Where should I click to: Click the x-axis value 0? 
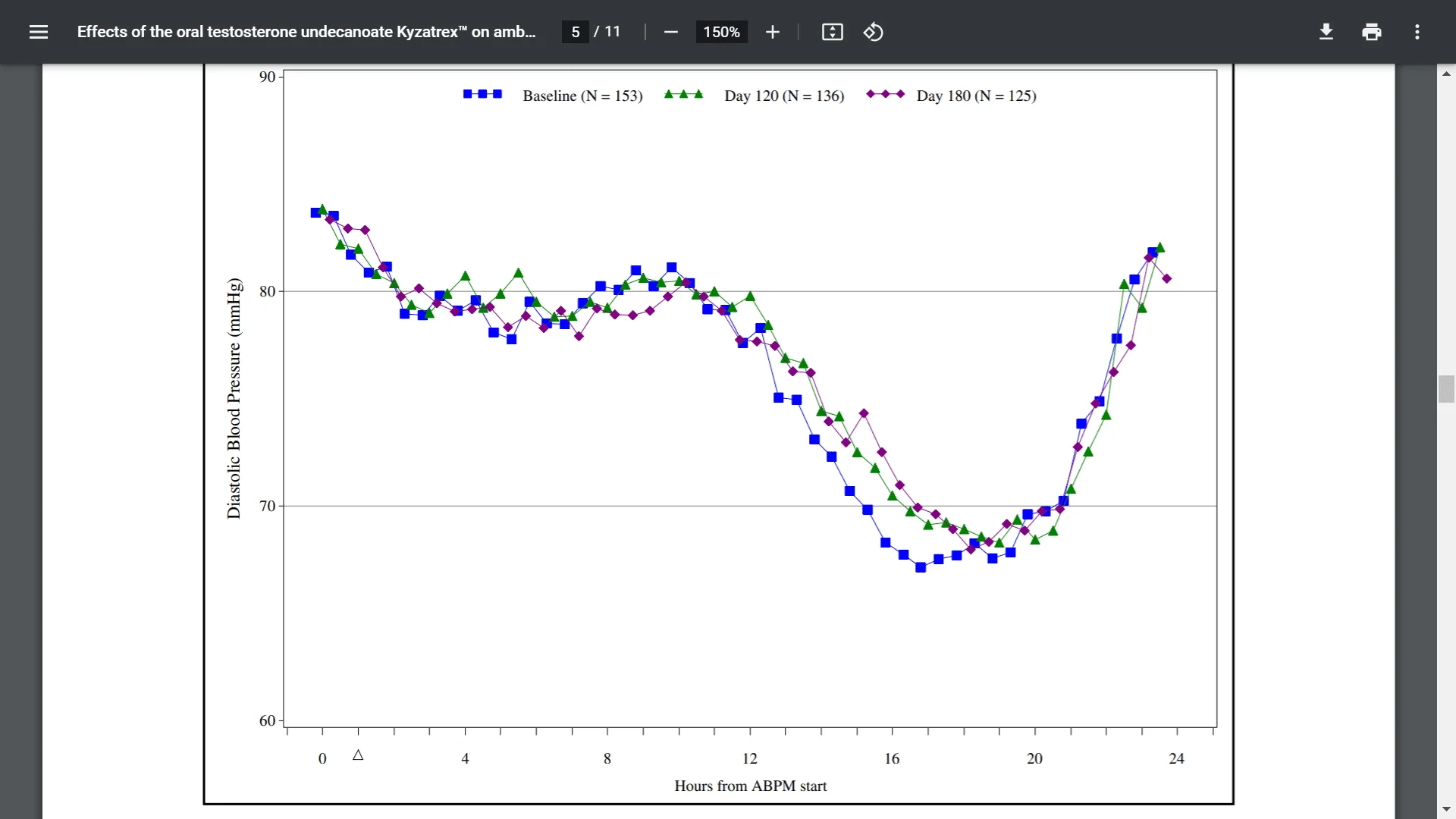coord(322,758)
